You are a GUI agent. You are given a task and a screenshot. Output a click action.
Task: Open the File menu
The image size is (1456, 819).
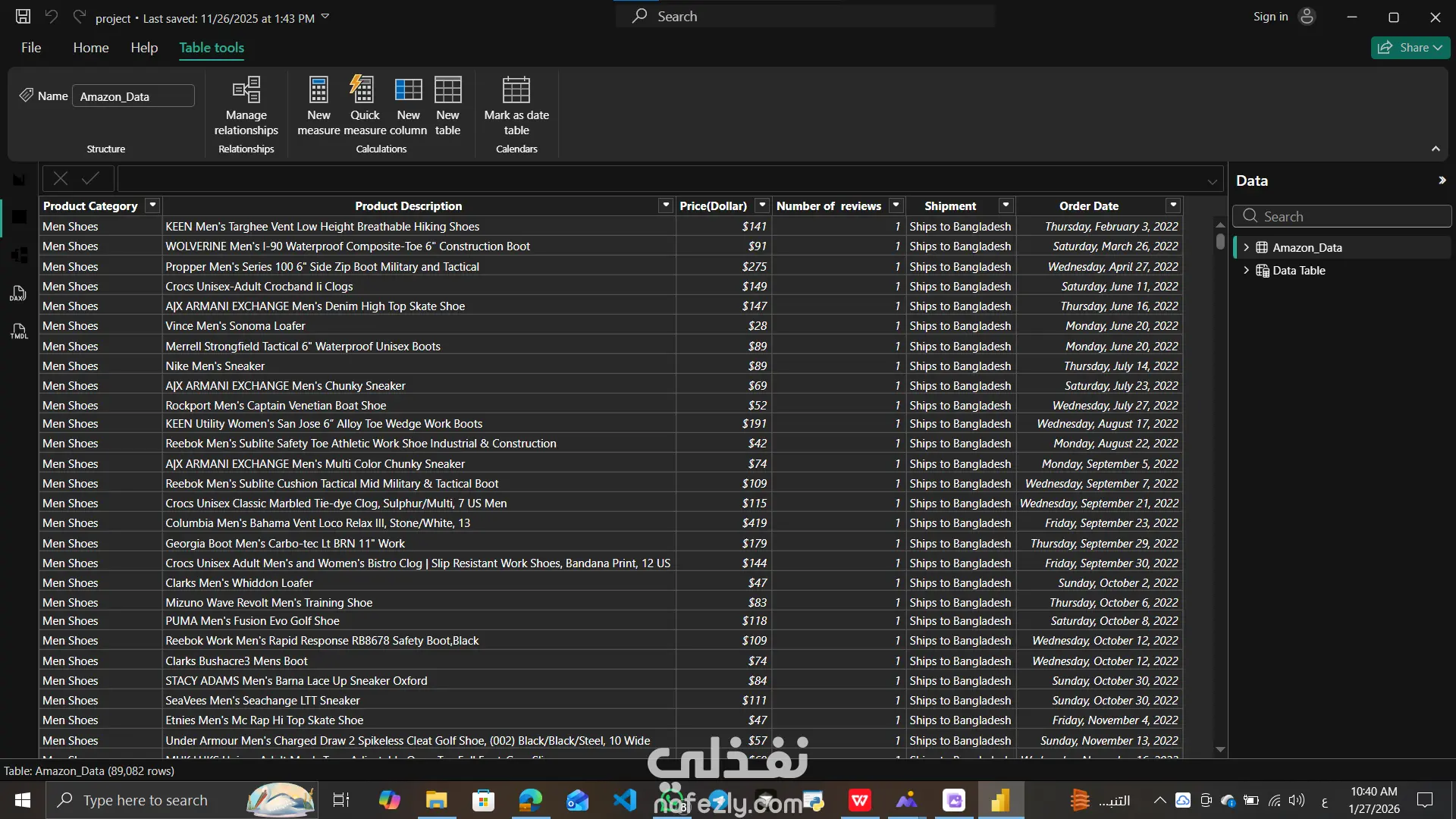31,48
